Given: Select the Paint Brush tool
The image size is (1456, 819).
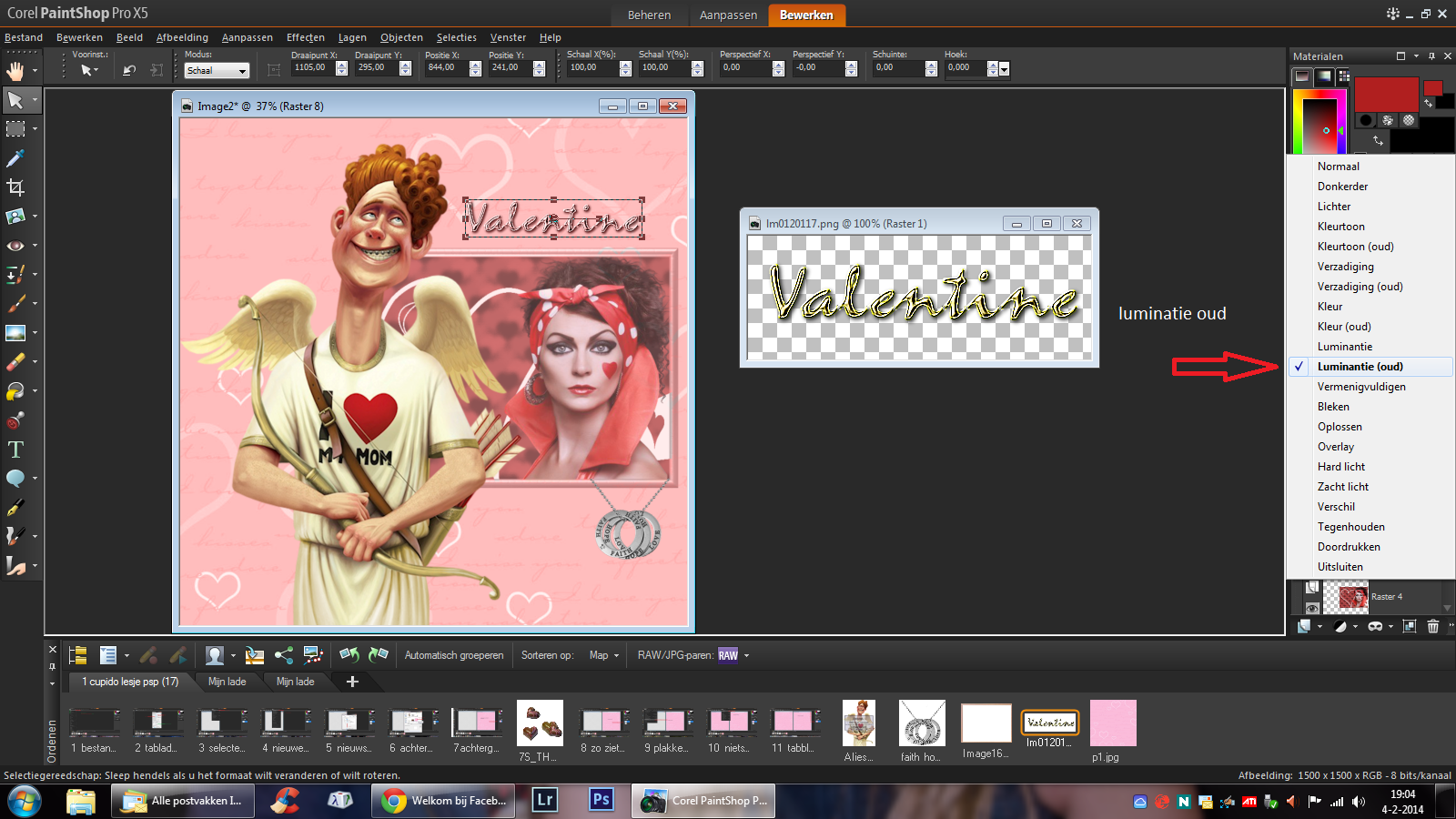Looking at the screenshot, I should [x=15, y=304].
